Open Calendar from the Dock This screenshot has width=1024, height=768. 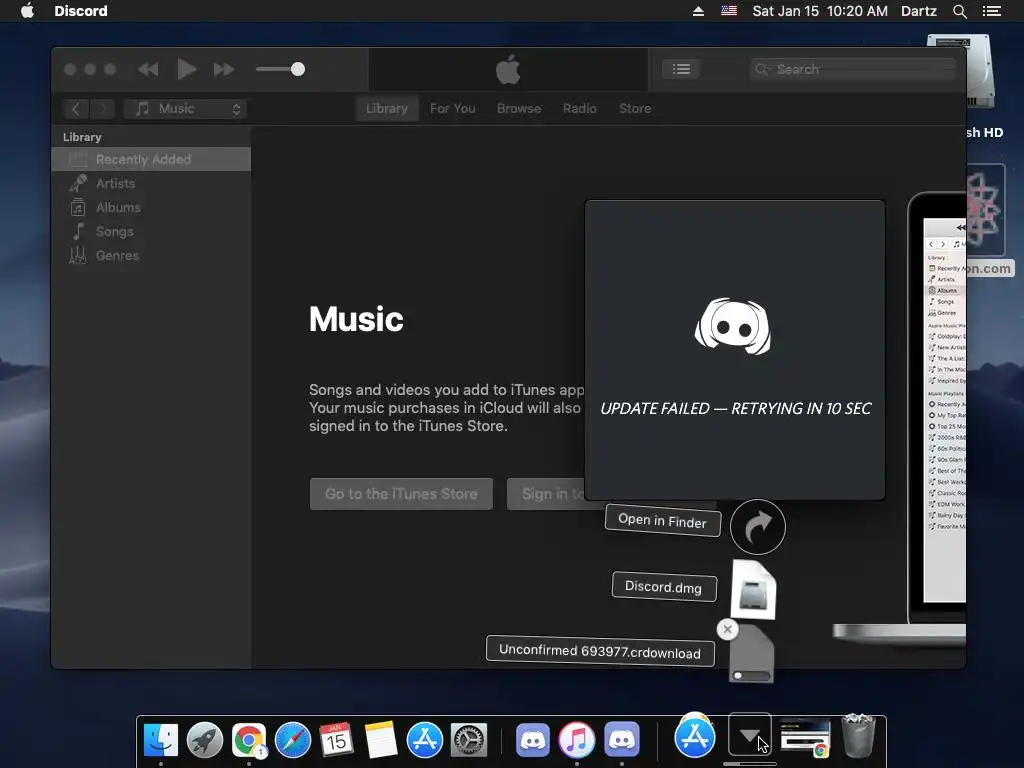(x=336, y=740)
